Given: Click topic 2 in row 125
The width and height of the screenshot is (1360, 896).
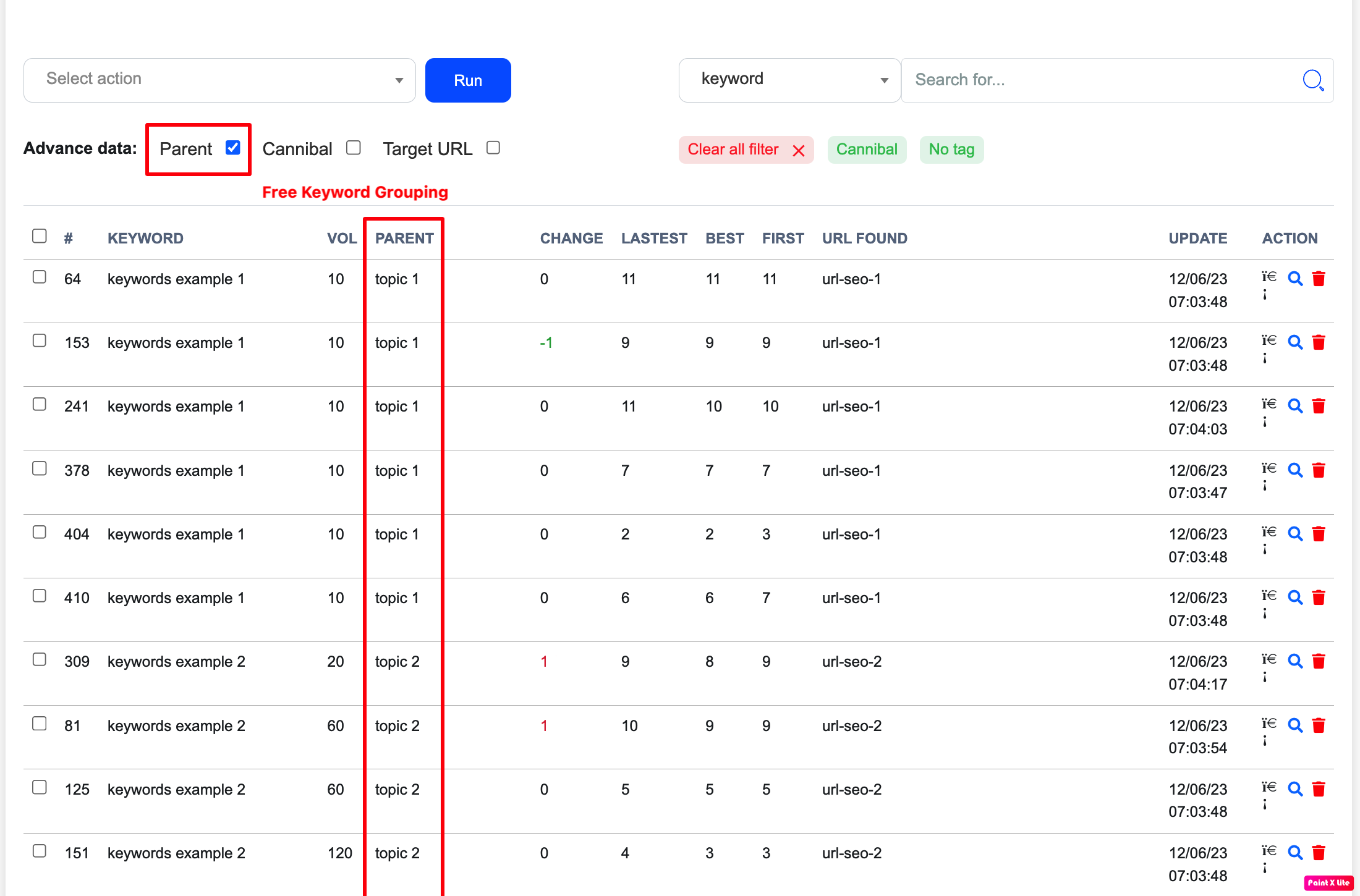Looking at the screenshot, I should [397, 790].
